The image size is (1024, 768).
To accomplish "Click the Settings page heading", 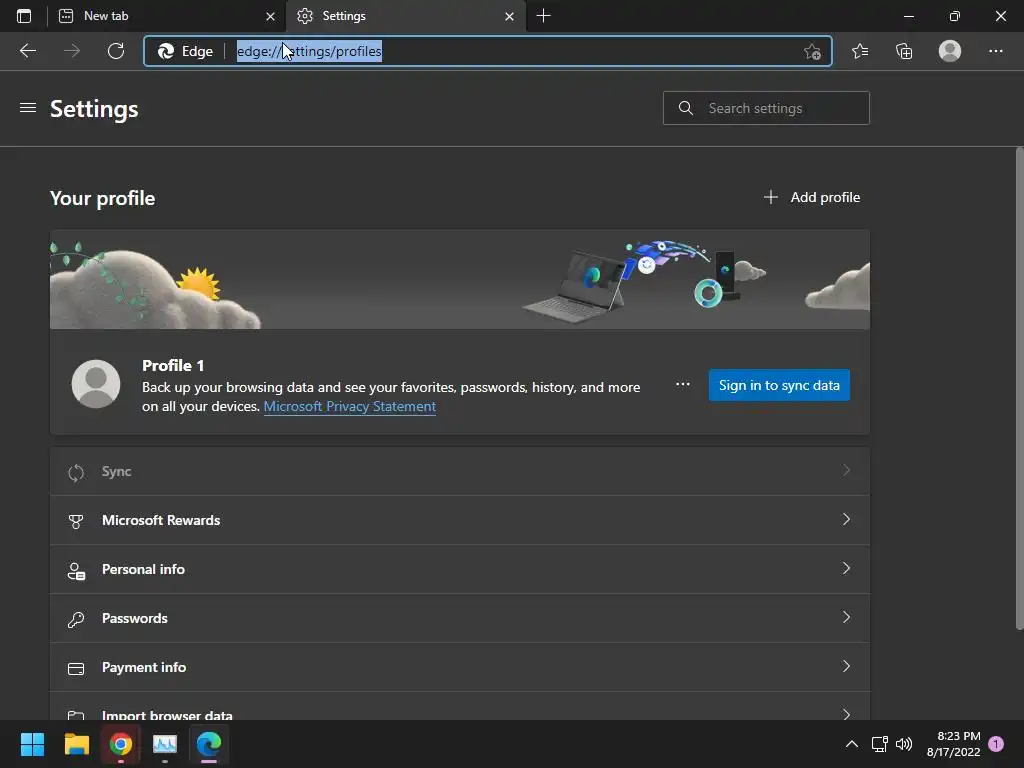I will (94, 108).
